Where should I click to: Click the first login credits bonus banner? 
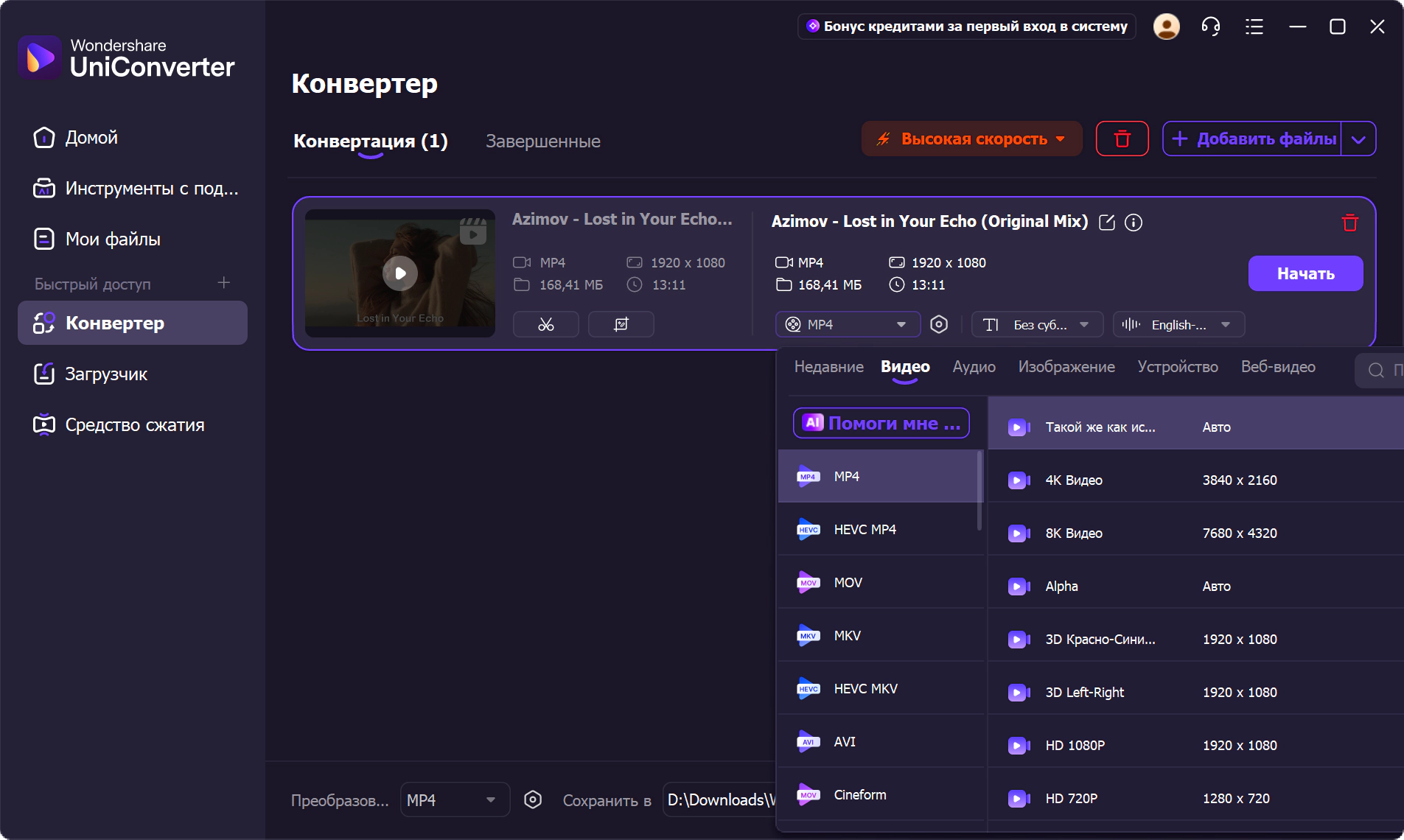[x=966, y=27]
